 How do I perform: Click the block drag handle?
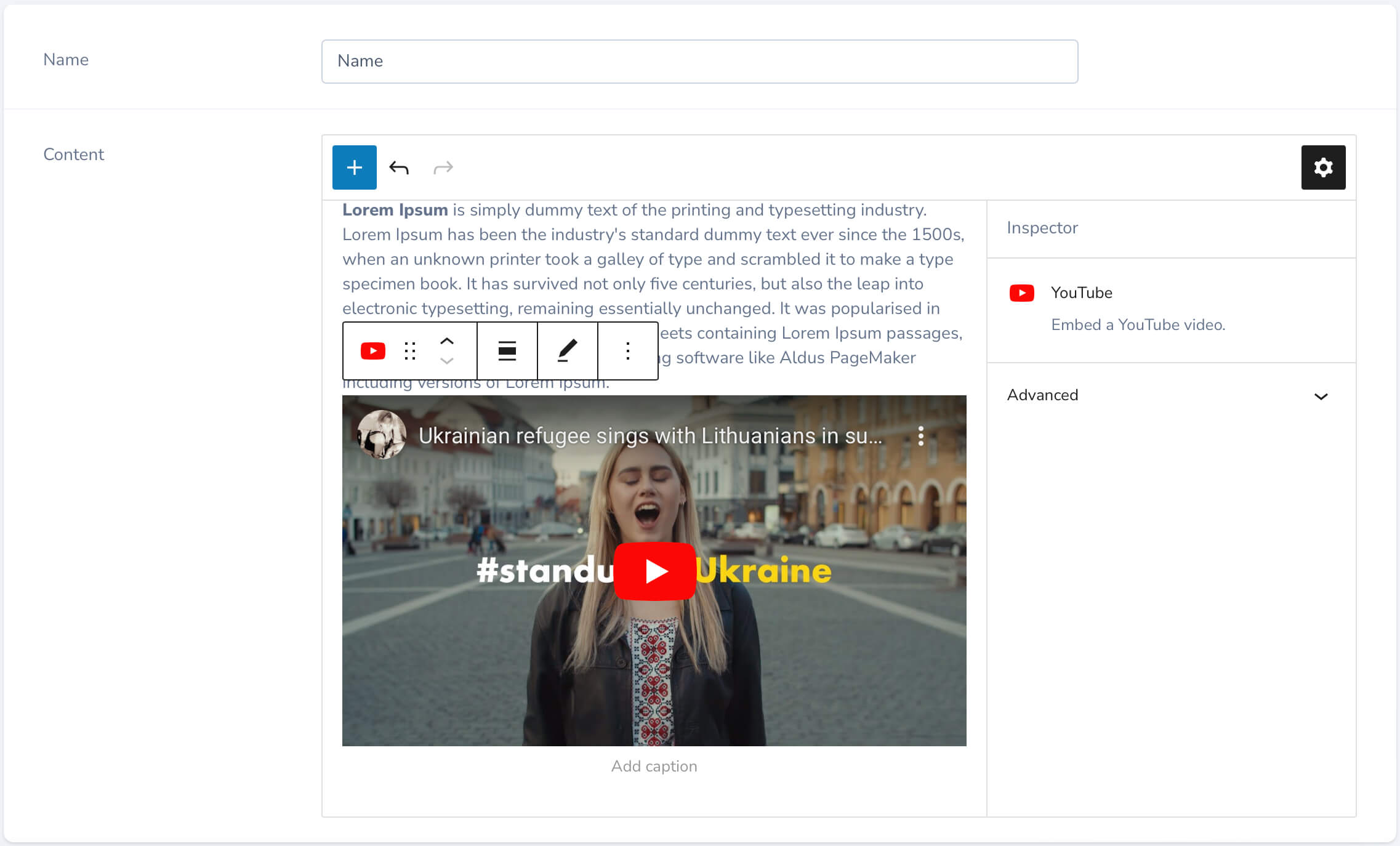coord(409,351)
